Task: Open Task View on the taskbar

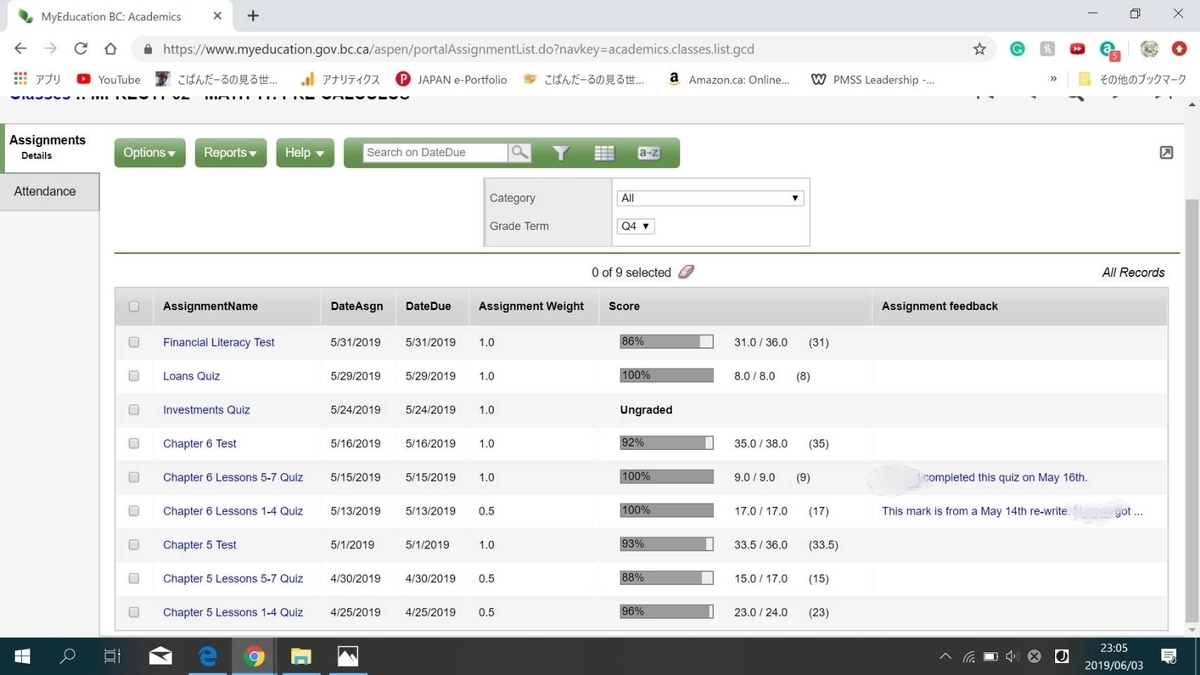Action: tap(112, 656)
